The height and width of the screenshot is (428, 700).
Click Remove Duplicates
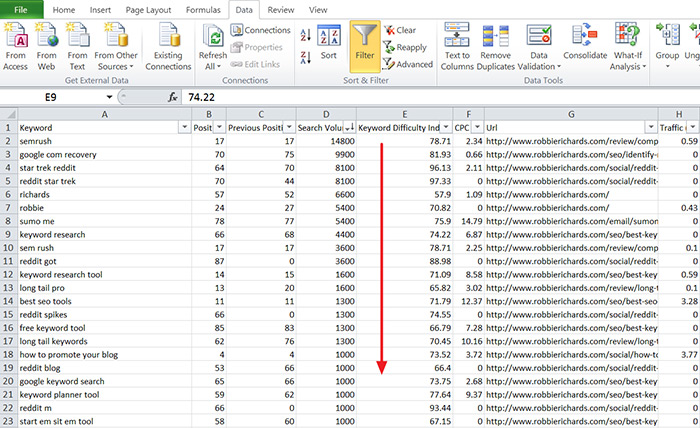[x=496, y=47]
